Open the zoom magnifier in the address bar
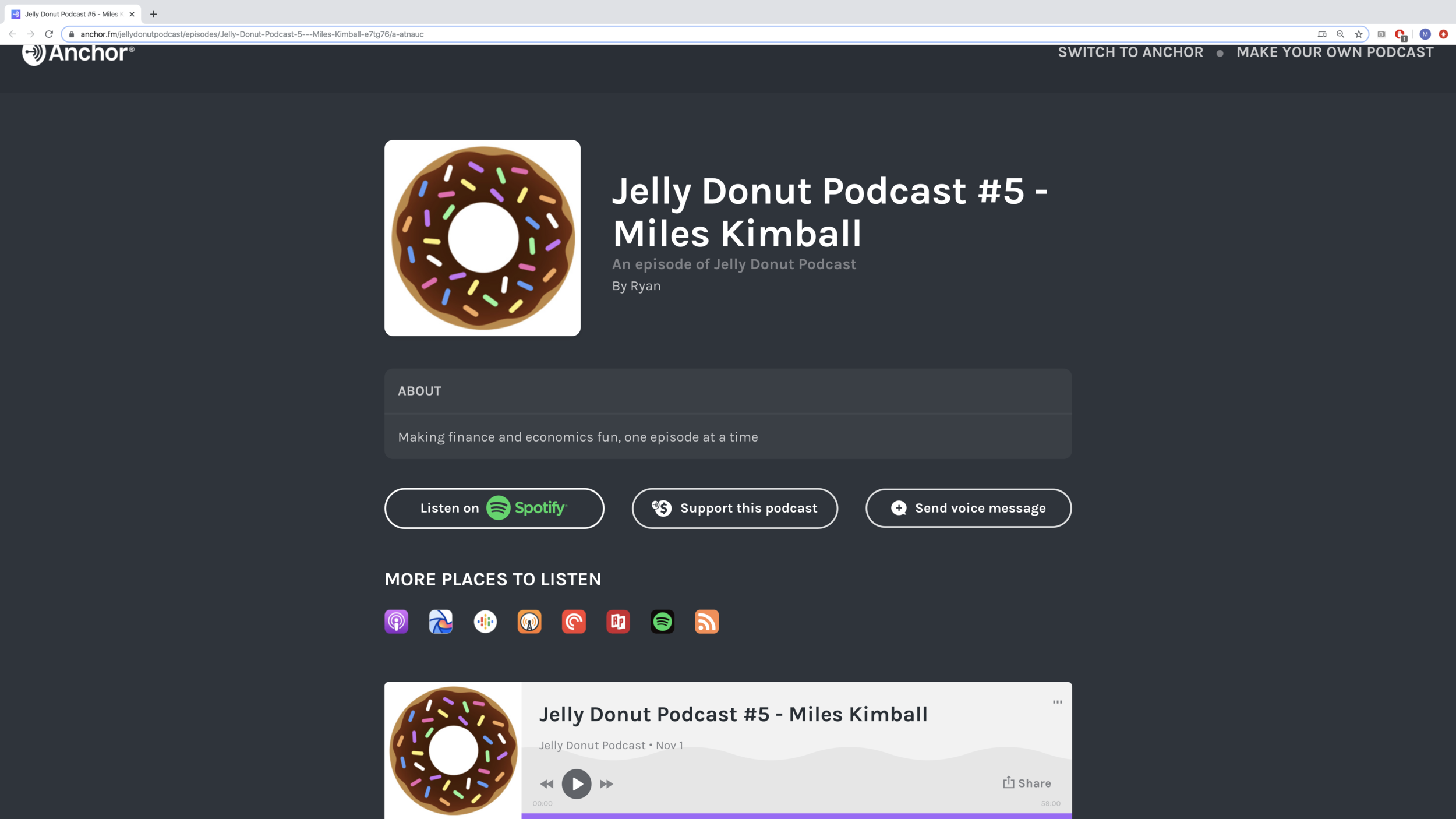 1340,34
